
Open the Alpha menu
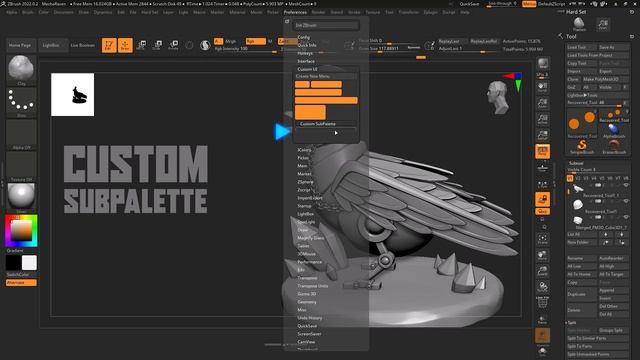[11, 12]
